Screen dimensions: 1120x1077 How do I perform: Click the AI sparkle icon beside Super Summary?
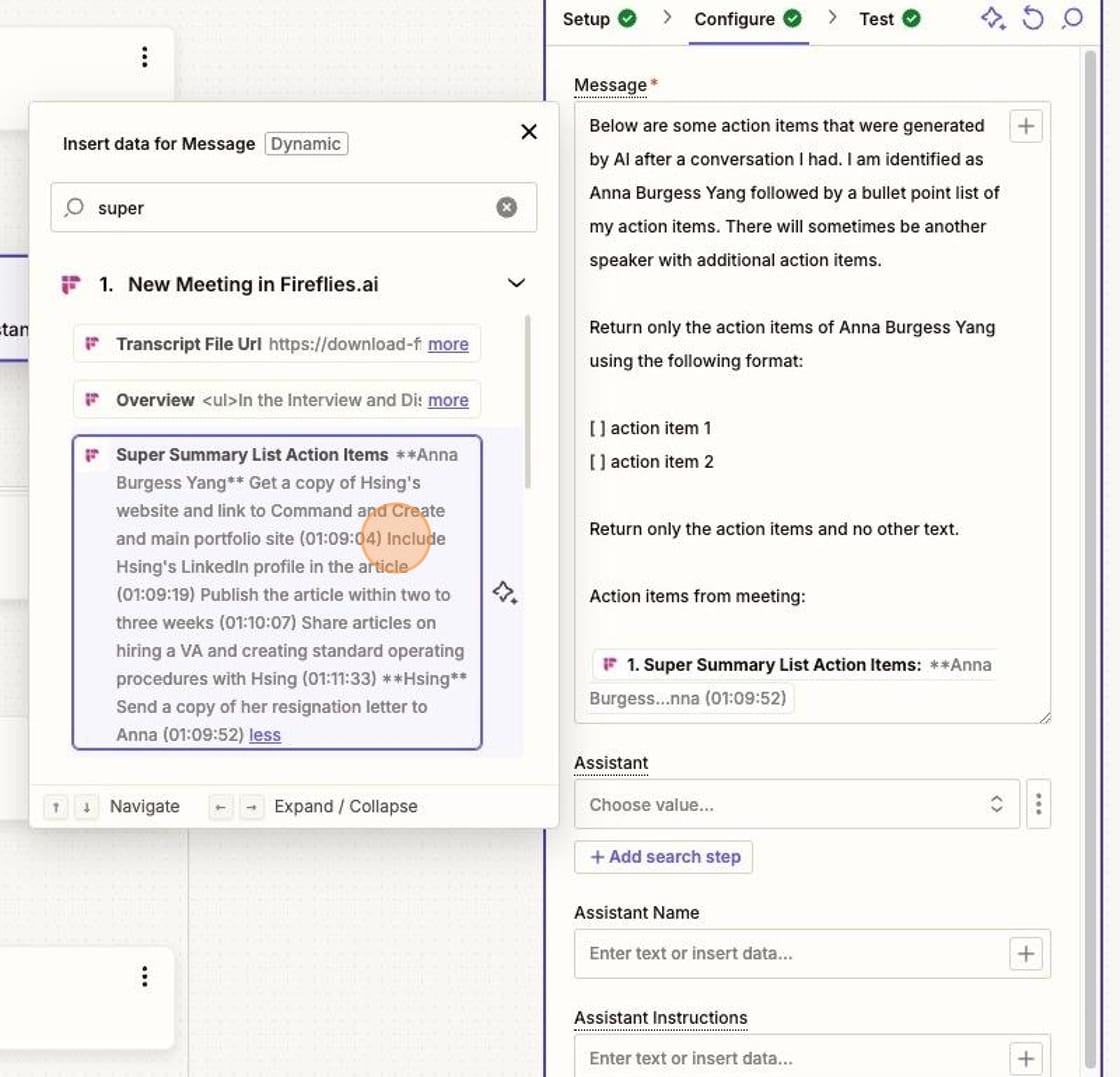(x=505, y=592)
